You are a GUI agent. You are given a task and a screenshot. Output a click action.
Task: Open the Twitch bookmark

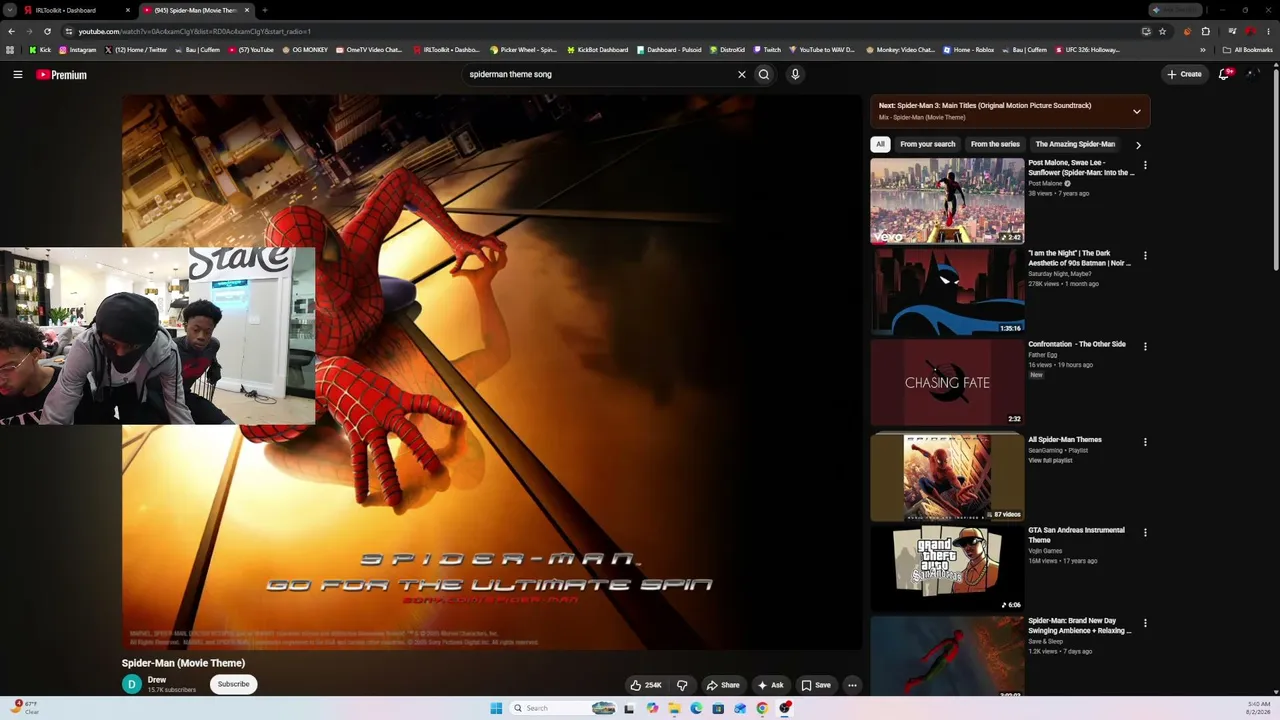(768, 50)
